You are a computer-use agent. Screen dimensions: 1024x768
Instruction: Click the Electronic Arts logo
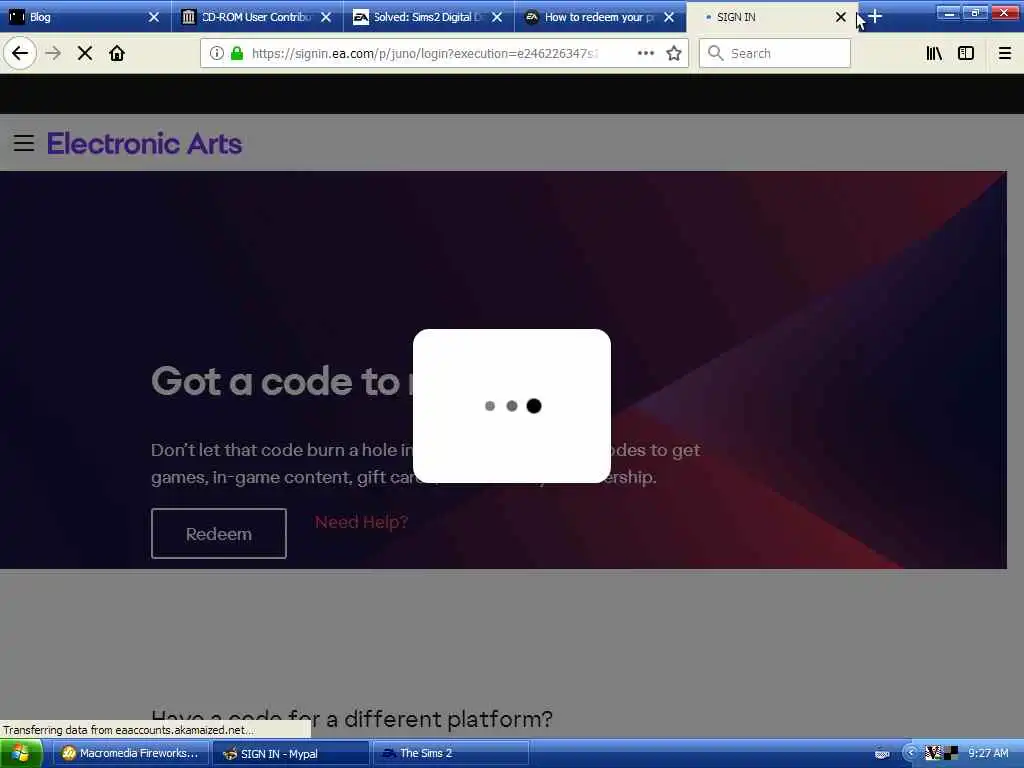pyautogui.click(x=144, y=144)
